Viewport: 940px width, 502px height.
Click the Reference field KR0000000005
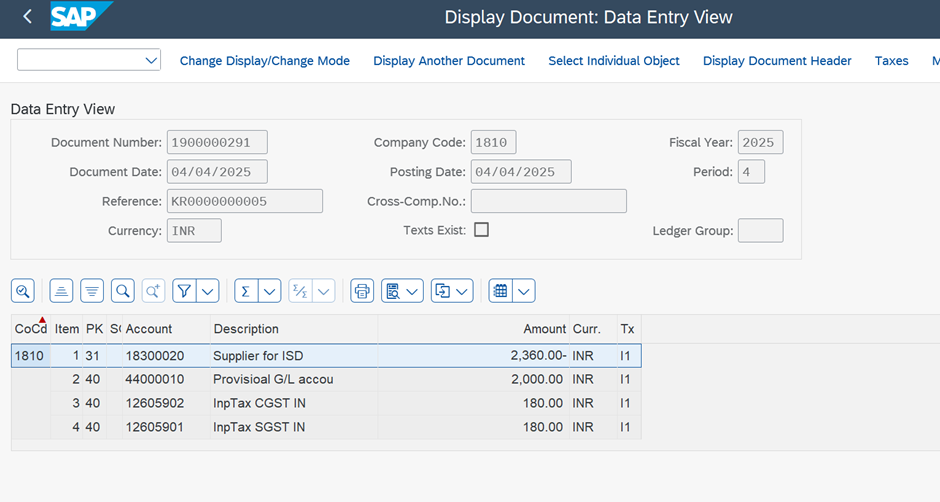coord(245,201)
